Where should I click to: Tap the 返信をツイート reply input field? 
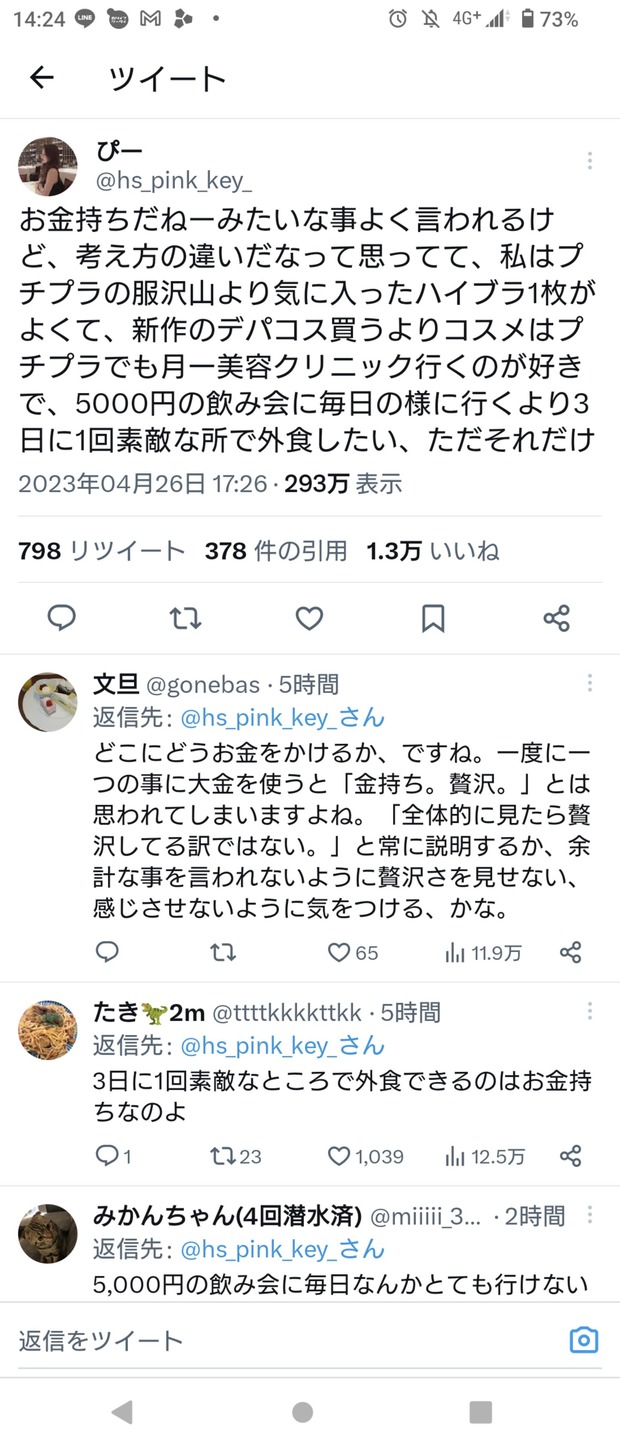pos(280,1340)
